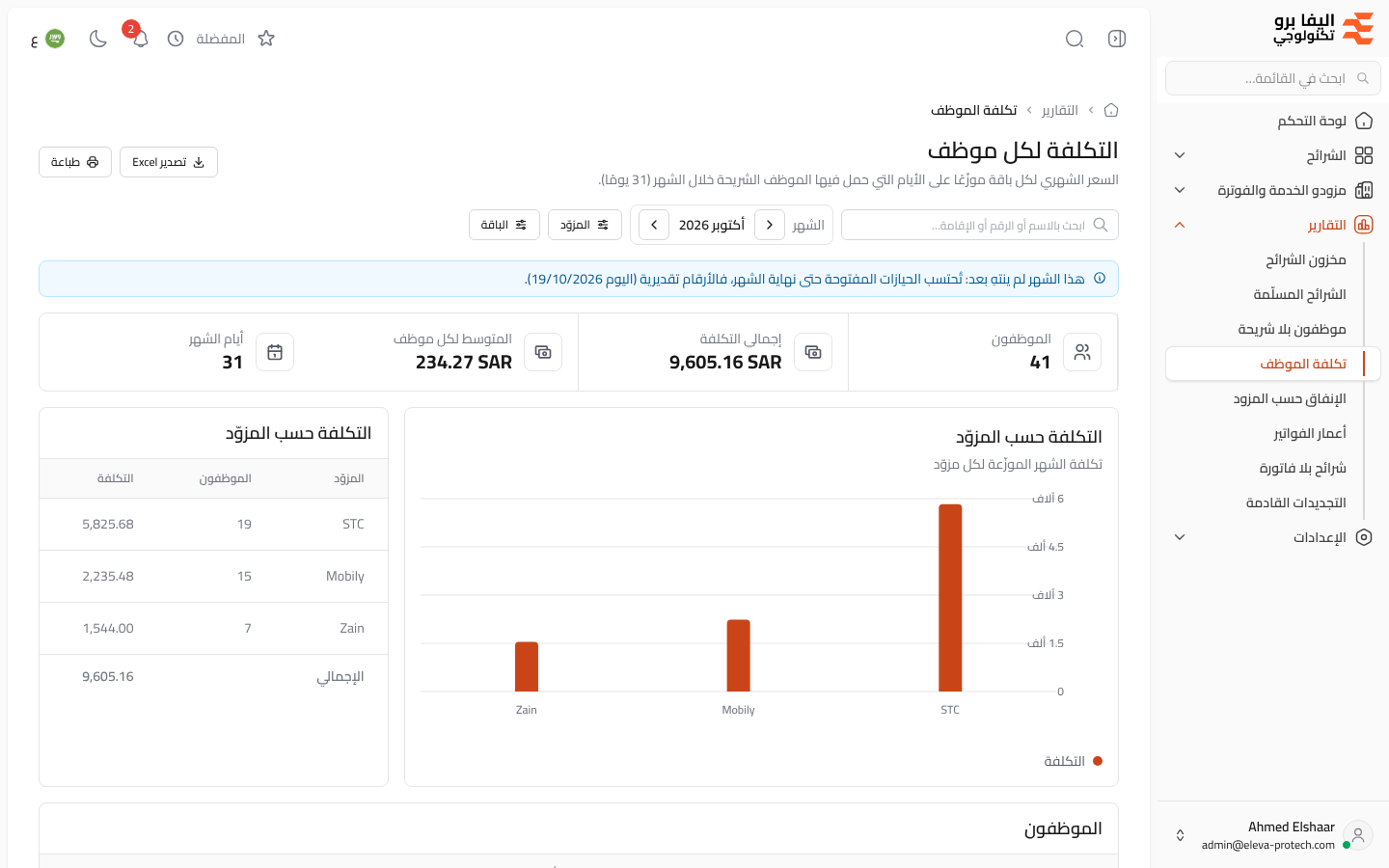The height and width of the screenshot is (868, 1389).
Task: Open Ahmed Elshaar account menu
Action: click(x=1273, y=835)
